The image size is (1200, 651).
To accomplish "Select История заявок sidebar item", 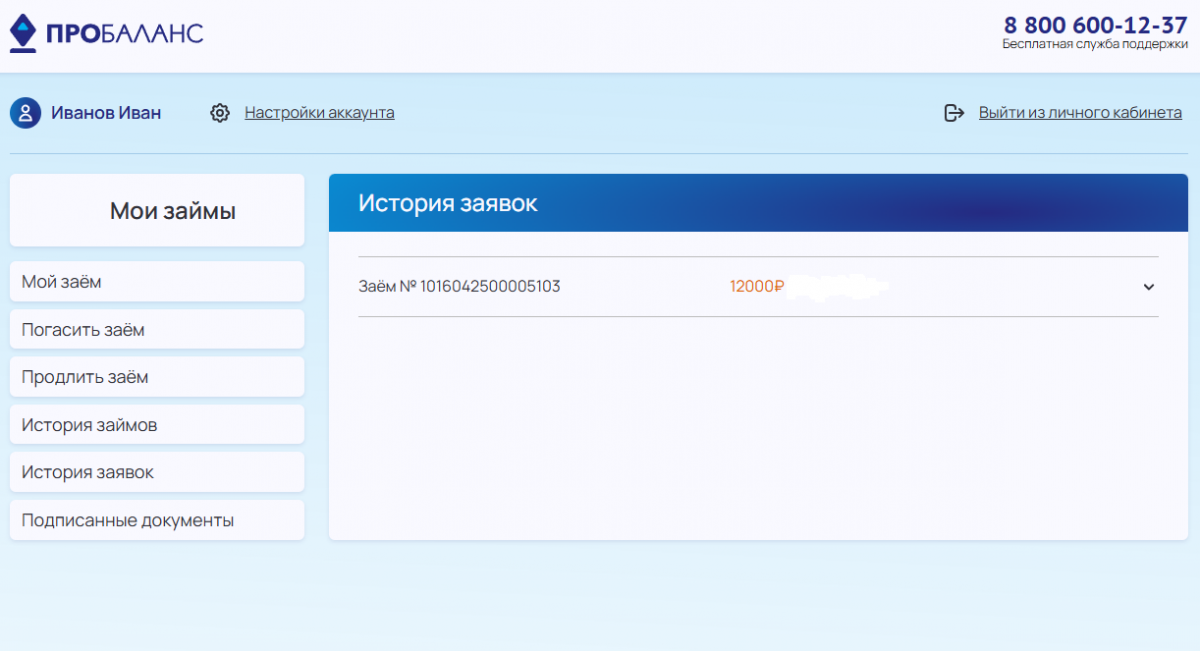I will pos(157,472).
